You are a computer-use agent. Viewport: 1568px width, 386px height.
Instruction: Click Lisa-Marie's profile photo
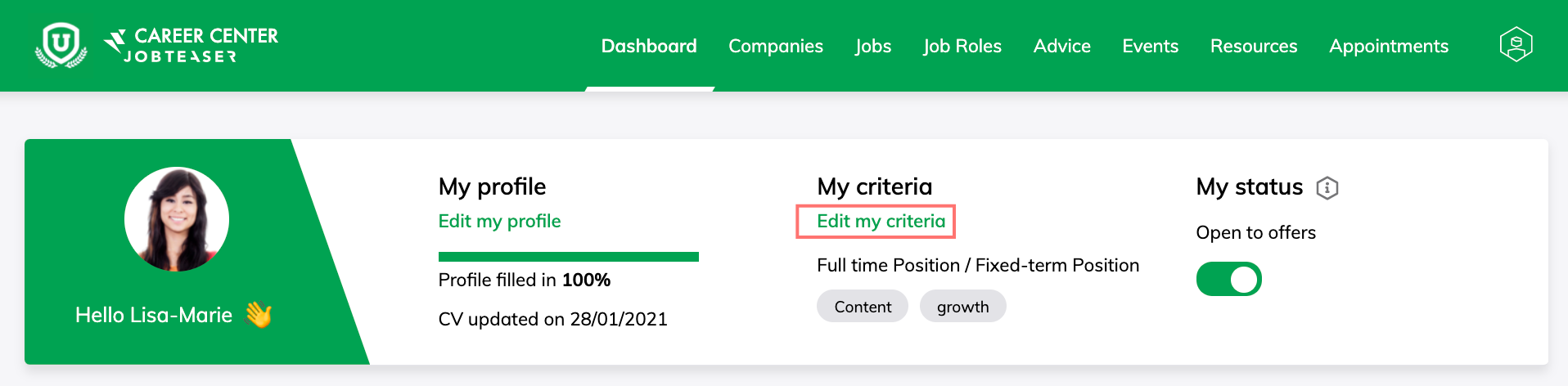tap(177, 219)
